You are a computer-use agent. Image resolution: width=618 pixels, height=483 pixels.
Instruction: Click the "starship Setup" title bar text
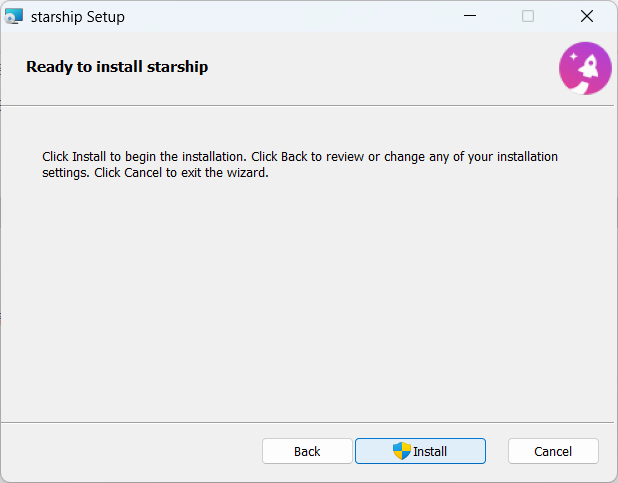pyautogui.click(x=78, y=17)
